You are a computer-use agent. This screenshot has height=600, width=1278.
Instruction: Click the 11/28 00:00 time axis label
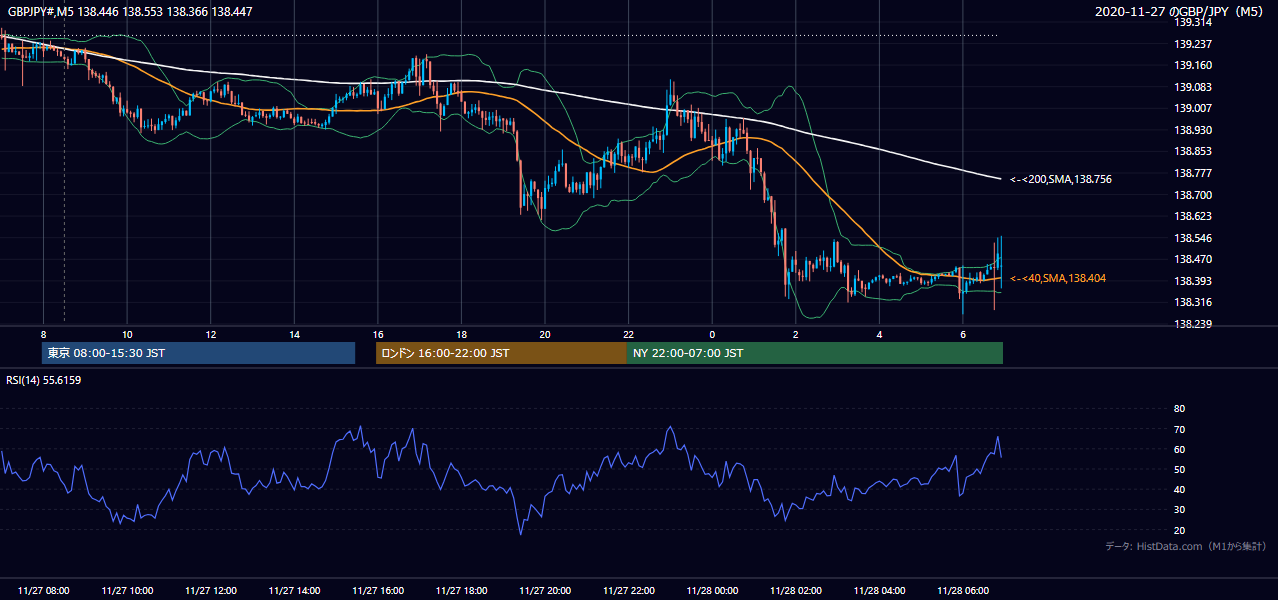point(712,591)
